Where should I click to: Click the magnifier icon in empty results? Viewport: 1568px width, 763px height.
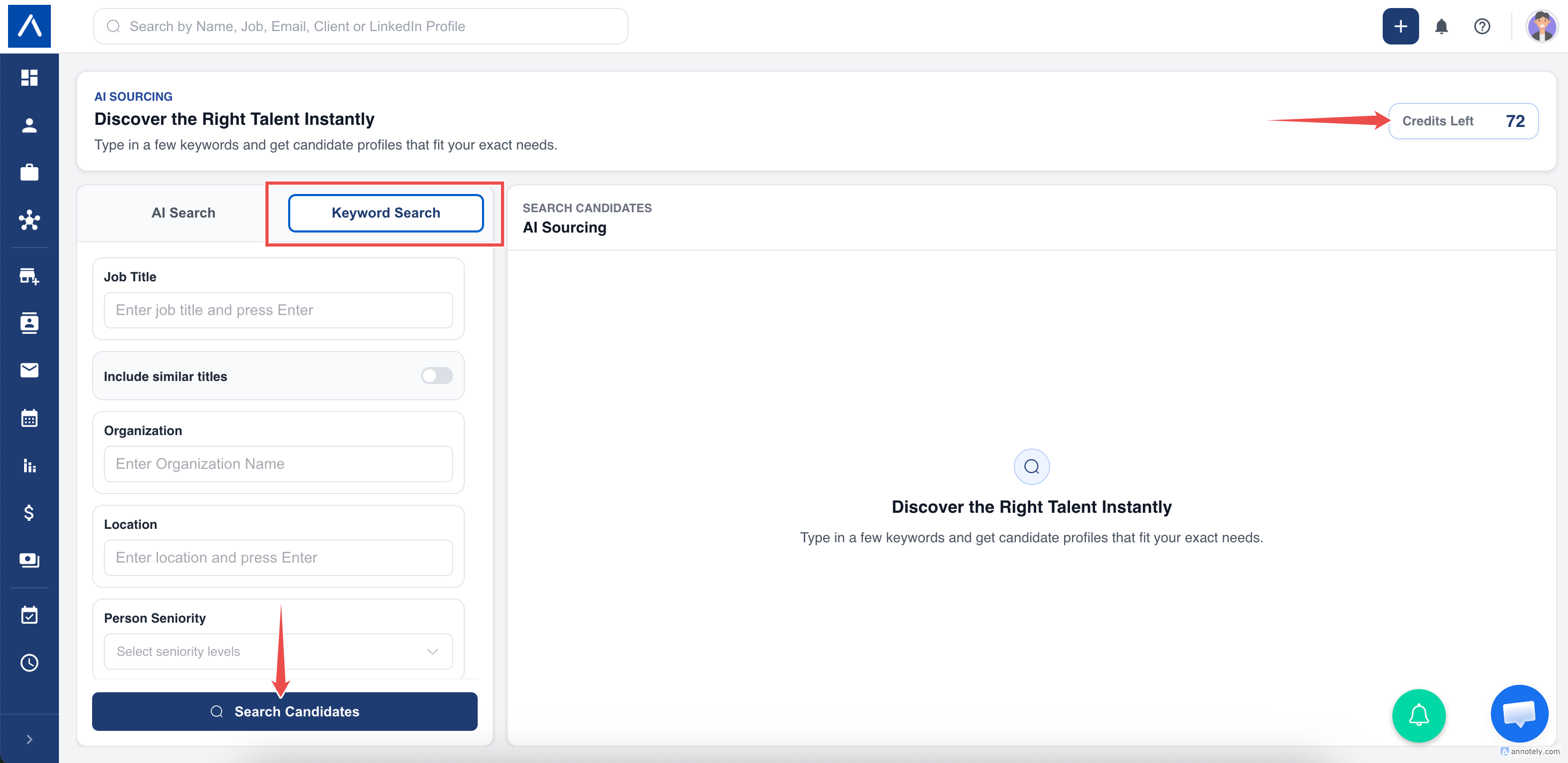[x=1031, y=467]
